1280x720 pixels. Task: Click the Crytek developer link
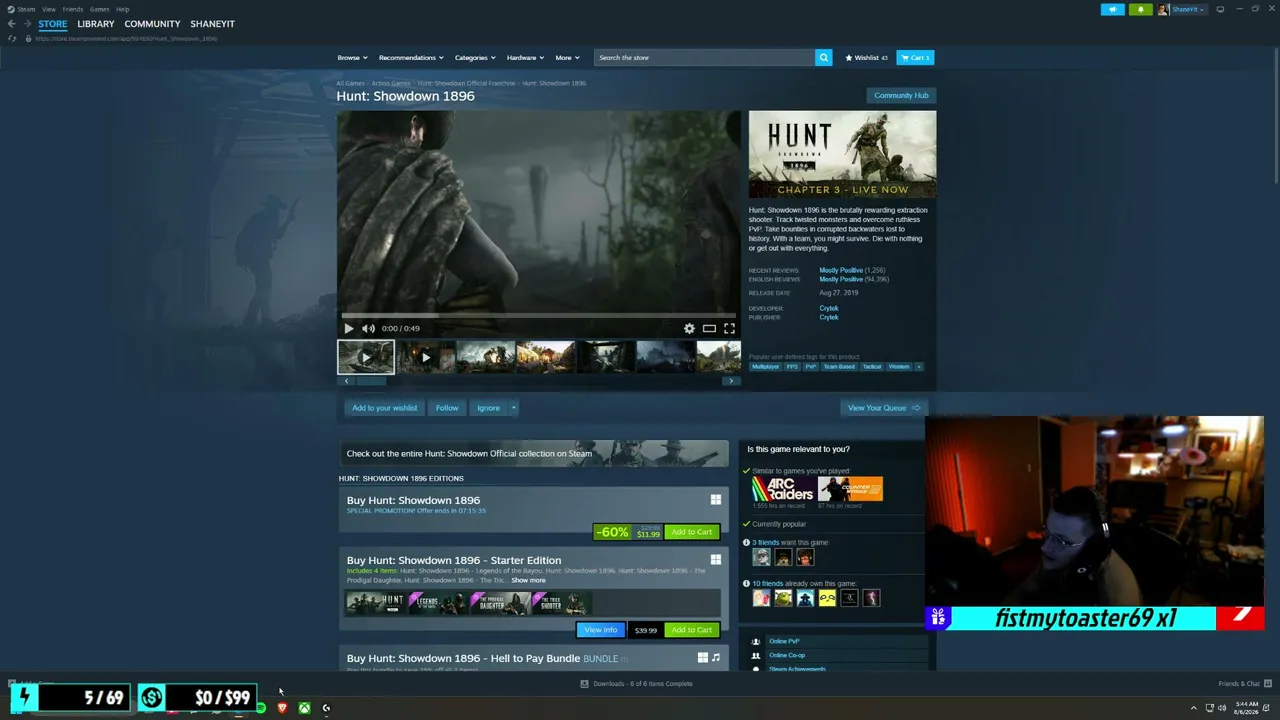point(829,308)
